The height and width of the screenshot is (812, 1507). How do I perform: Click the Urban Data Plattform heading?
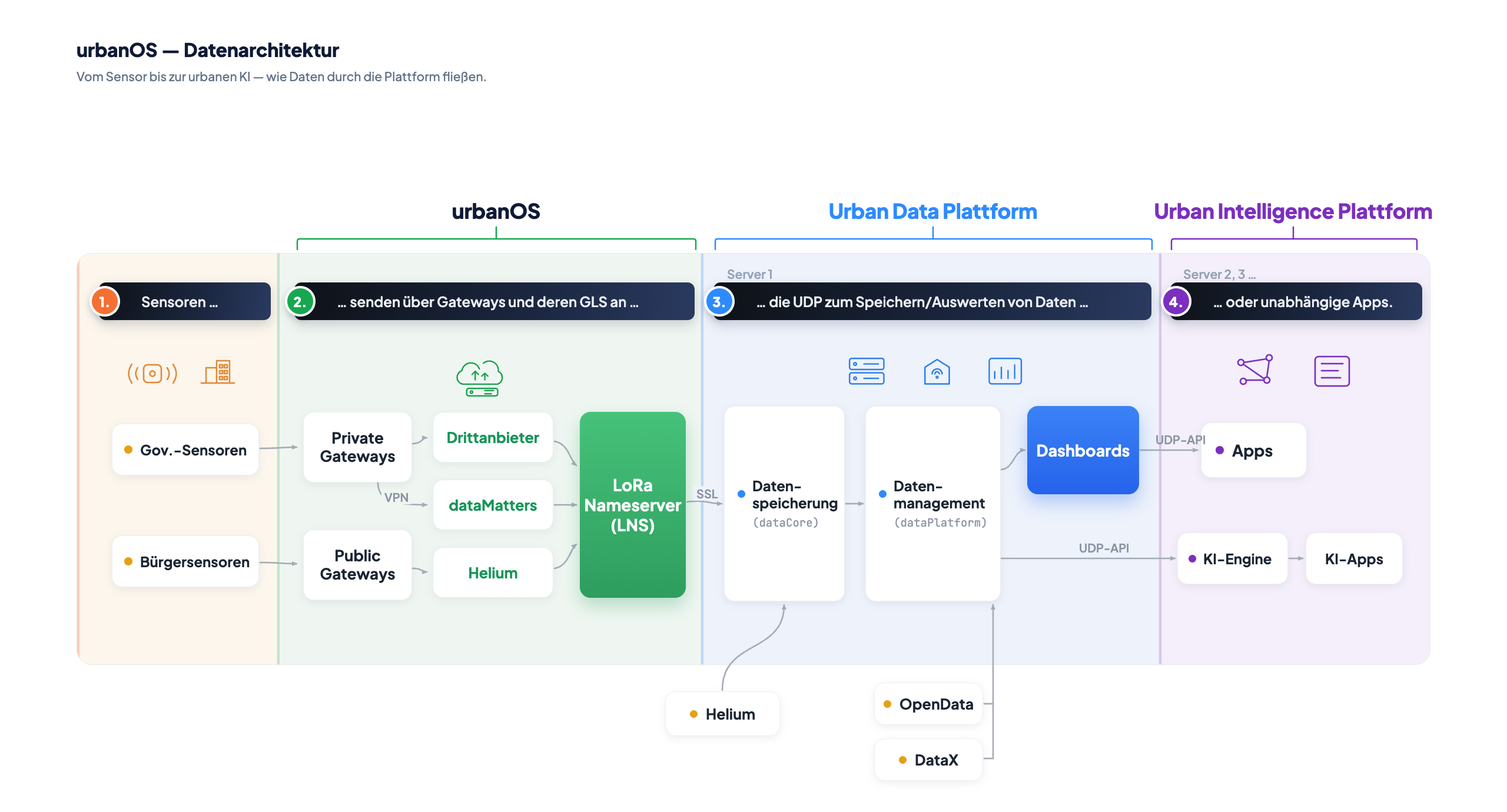point(933,212)
